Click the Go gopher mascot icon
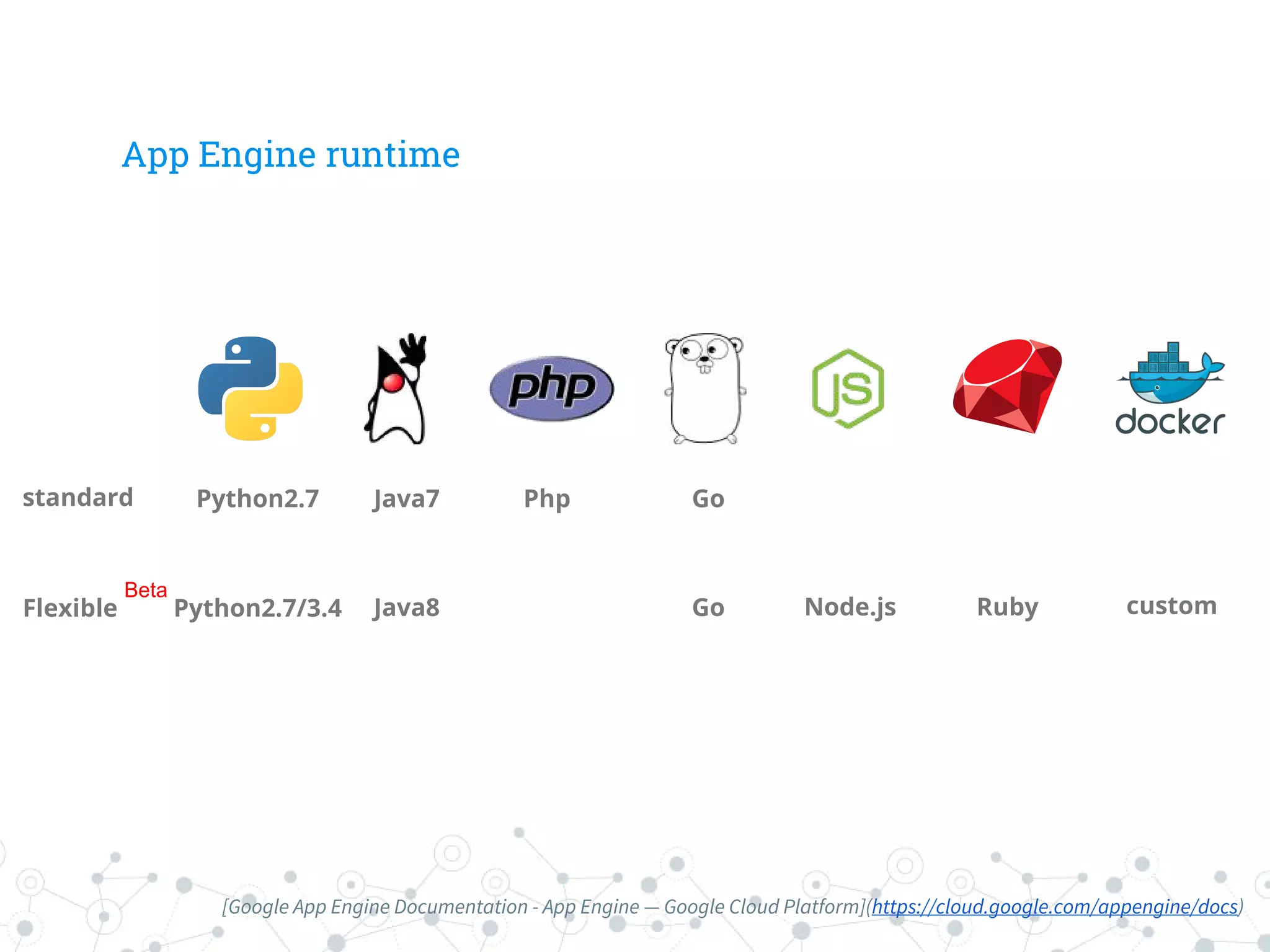Screen dimensions: 1270x952 coord(705,389)
